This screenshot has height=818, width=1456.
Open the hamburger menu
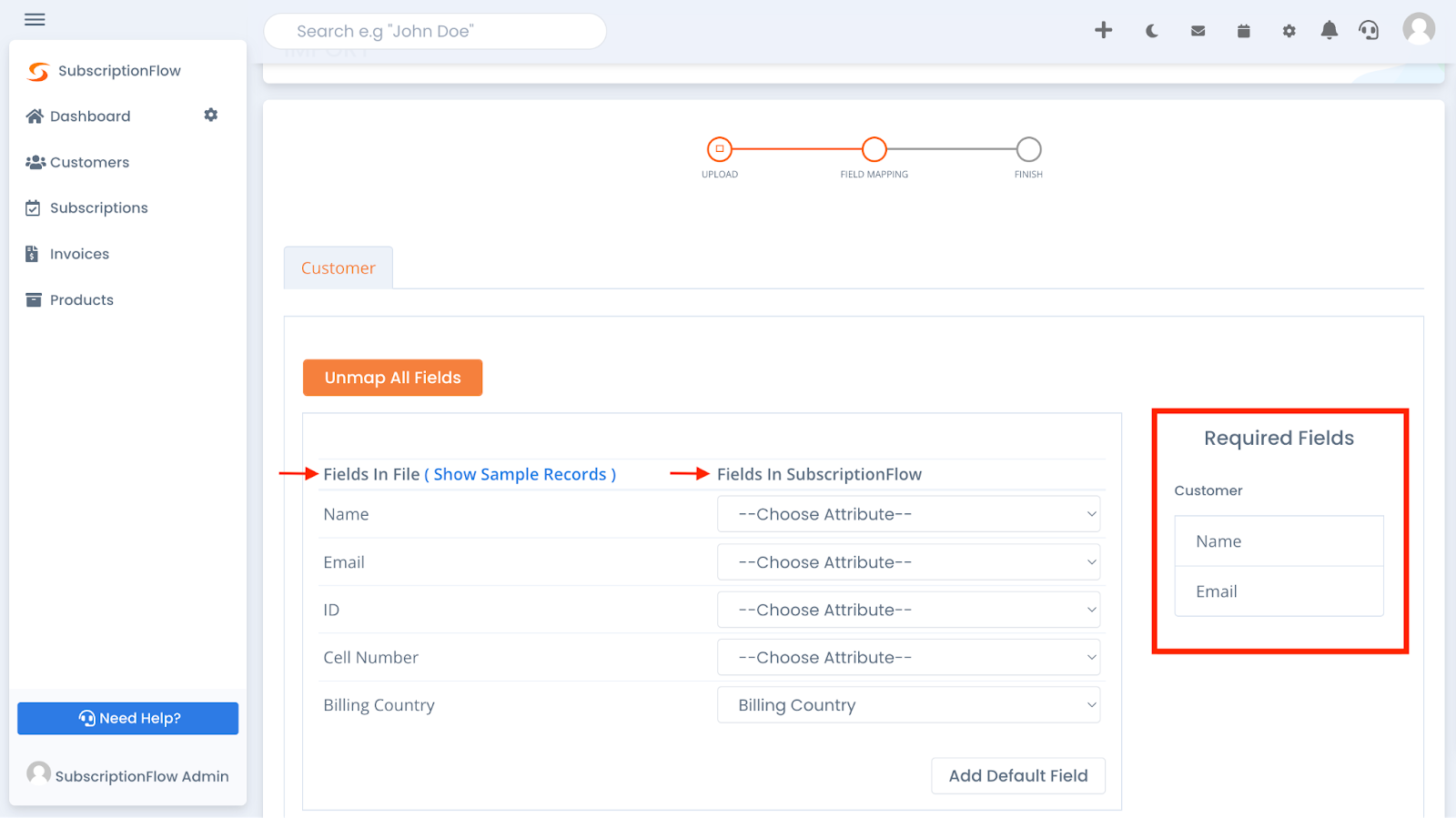35,19
